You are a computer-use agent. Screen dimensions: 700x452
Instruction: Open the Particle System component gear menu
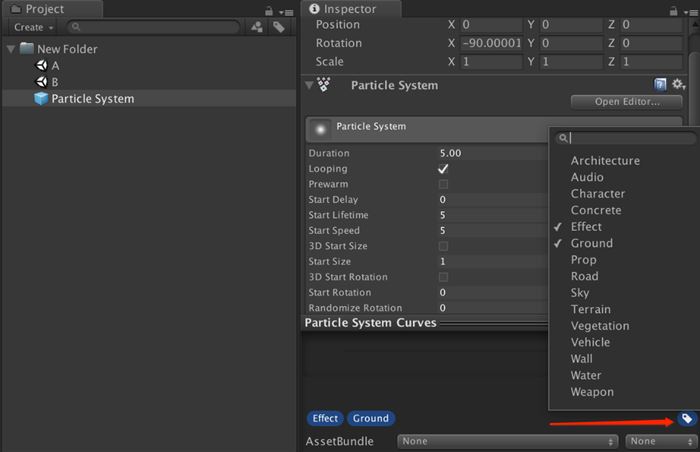678,86
